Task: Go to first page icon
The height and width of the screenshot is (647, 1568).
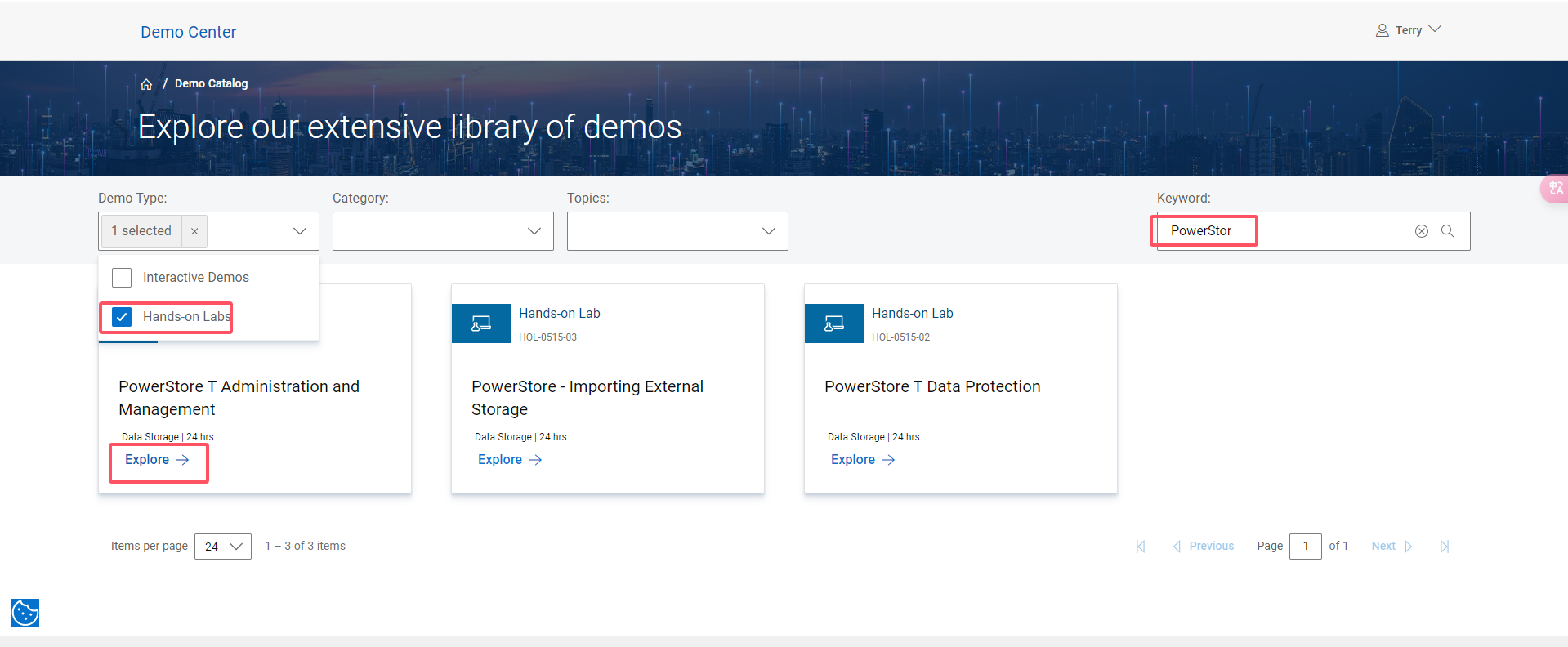Action: click(1141, 547)
